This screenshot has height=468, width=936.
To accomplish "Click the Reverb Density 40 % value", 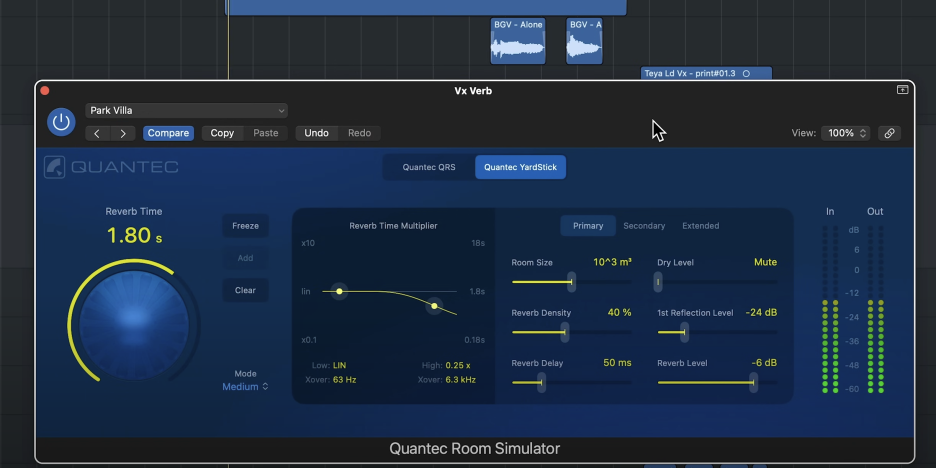I will point(620,312).
